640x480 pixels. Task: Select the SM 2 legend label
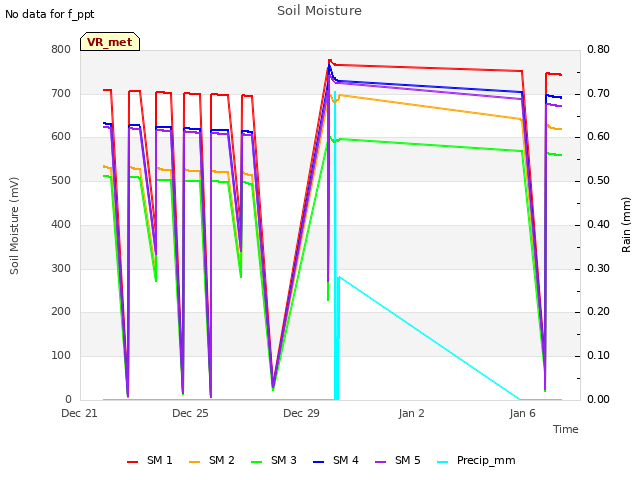pos(222,460)
